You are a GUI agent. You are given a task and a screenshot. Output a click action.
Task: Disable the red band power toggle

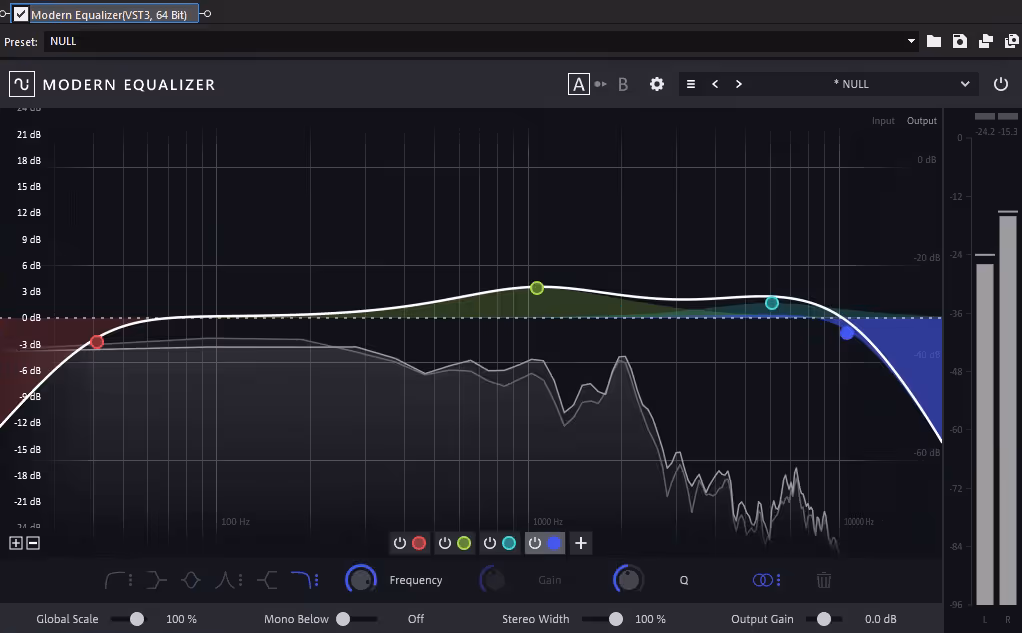[400, 543]
